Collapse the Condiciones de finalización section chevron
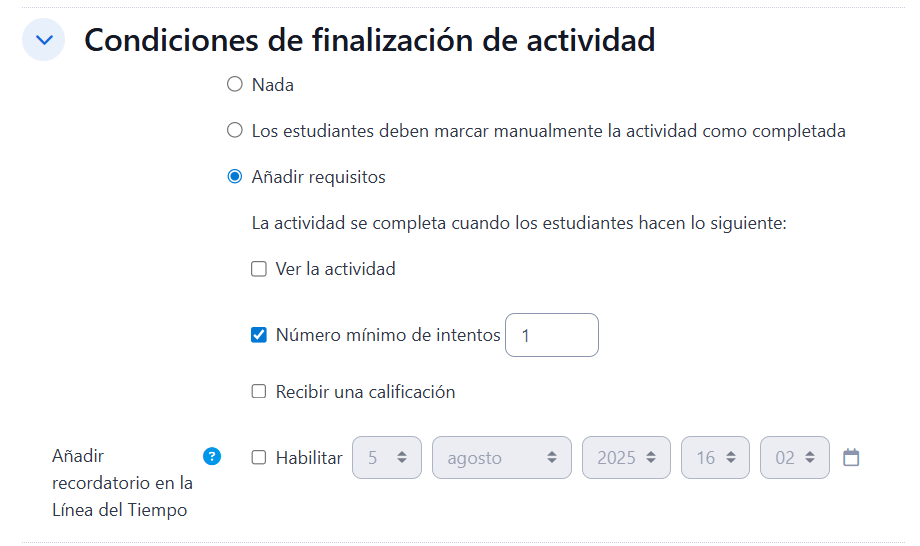This screenshot has width=920, height=546. coord(43,40)
